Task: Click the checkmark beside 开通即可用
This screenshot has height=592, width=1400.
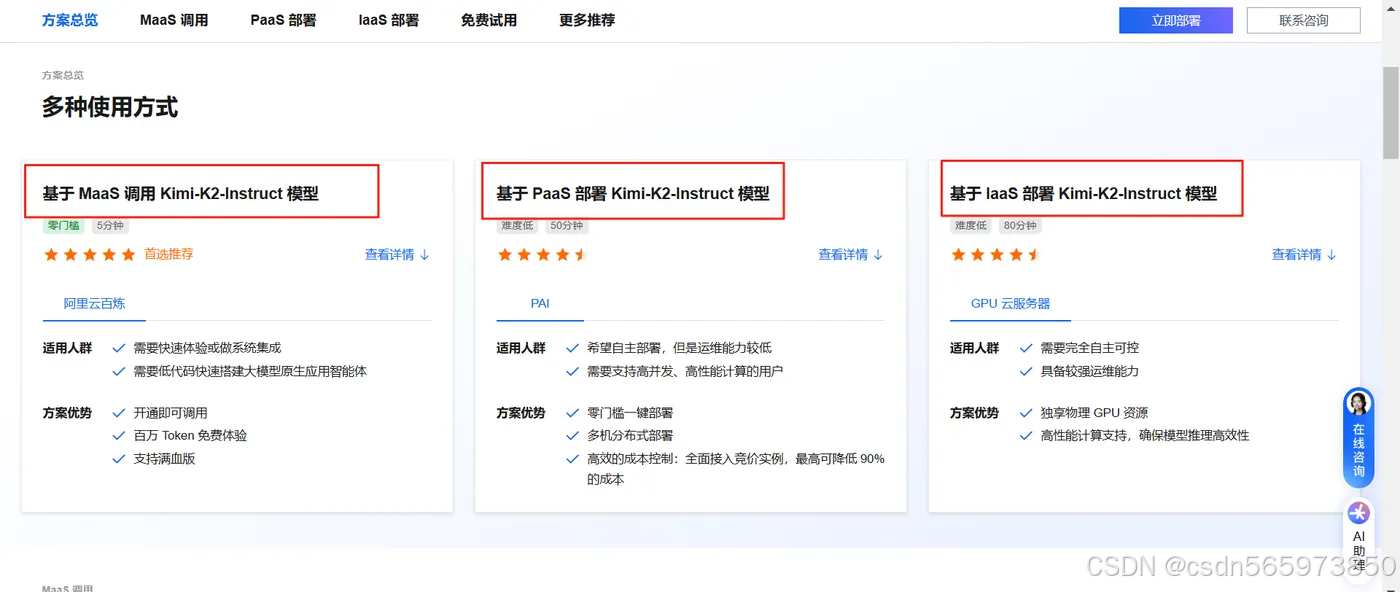Action: [x=119, y=412]
